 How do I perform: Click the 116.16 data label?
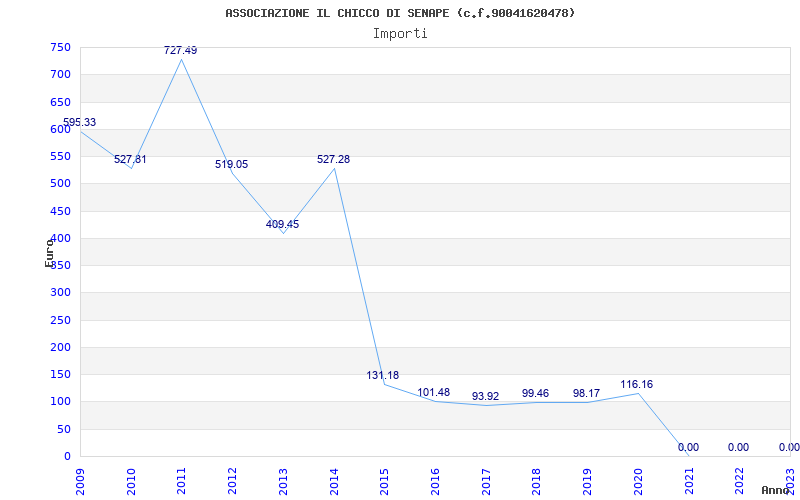(637, 384)
